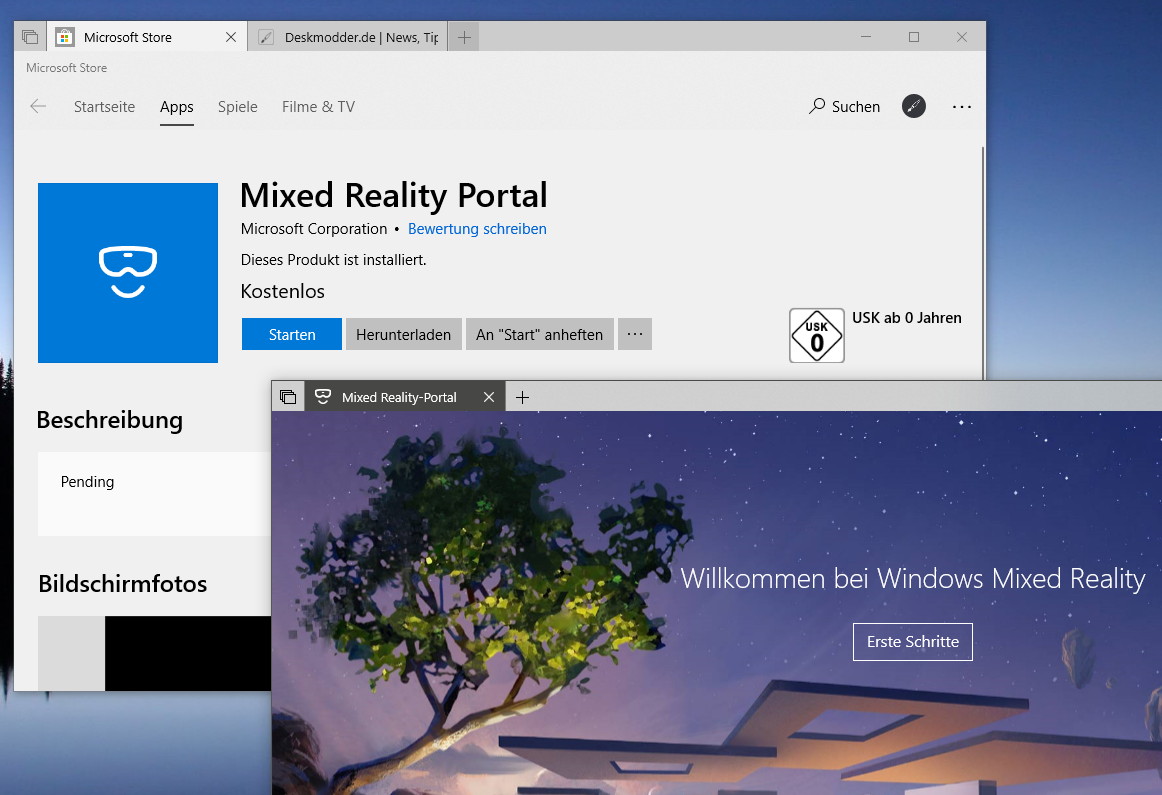Maximize the Microsoft Store window
This screenshot has width=1162, height=795.
[x=914, y=37]
